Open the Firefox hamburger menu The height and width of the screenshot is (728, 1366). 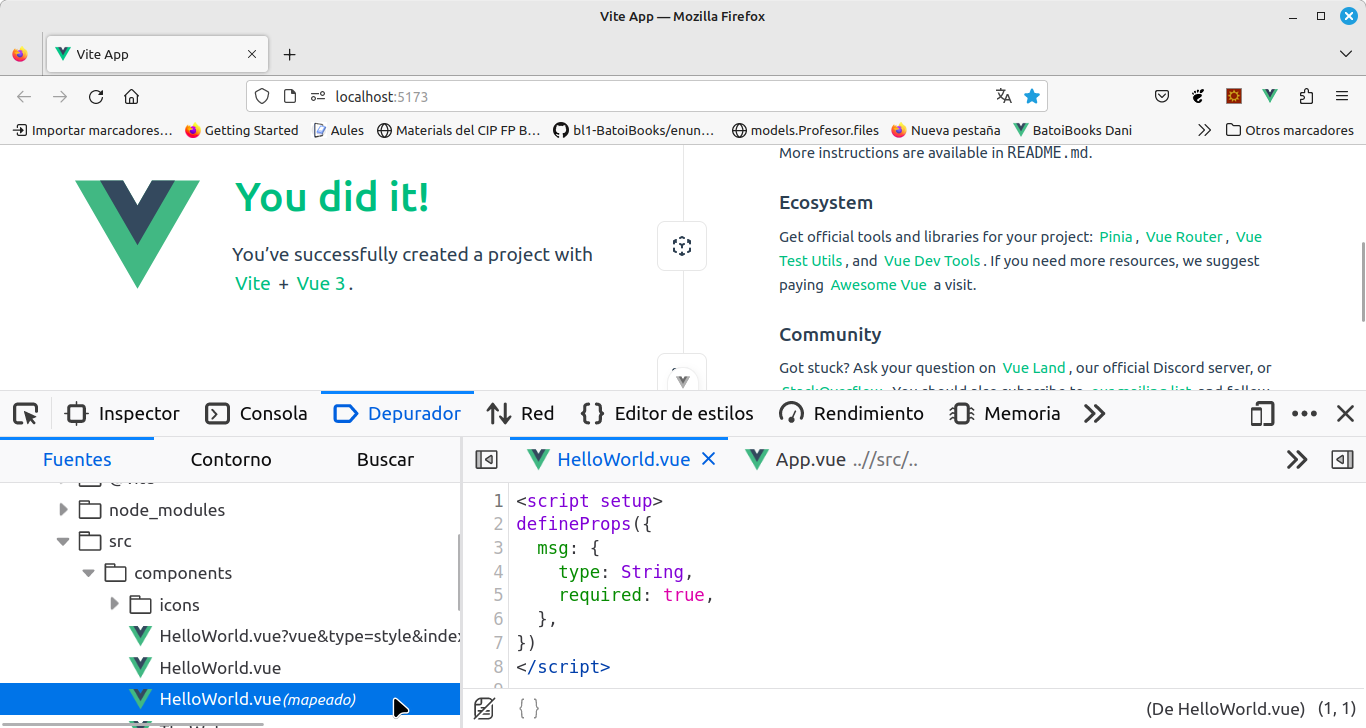[x=1342, y=97]
